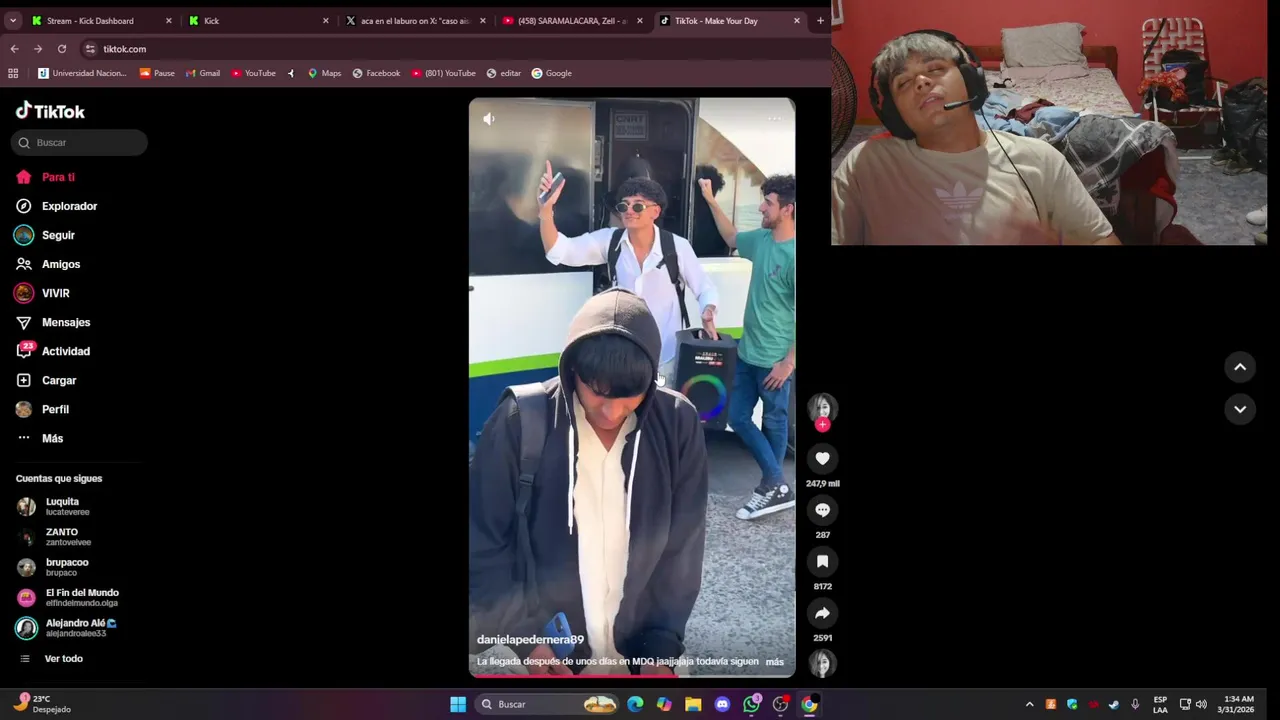The height and width of the screenshot is (720, 1280).
Task: Show hidden system tray icons
Action: (1029, 704)
